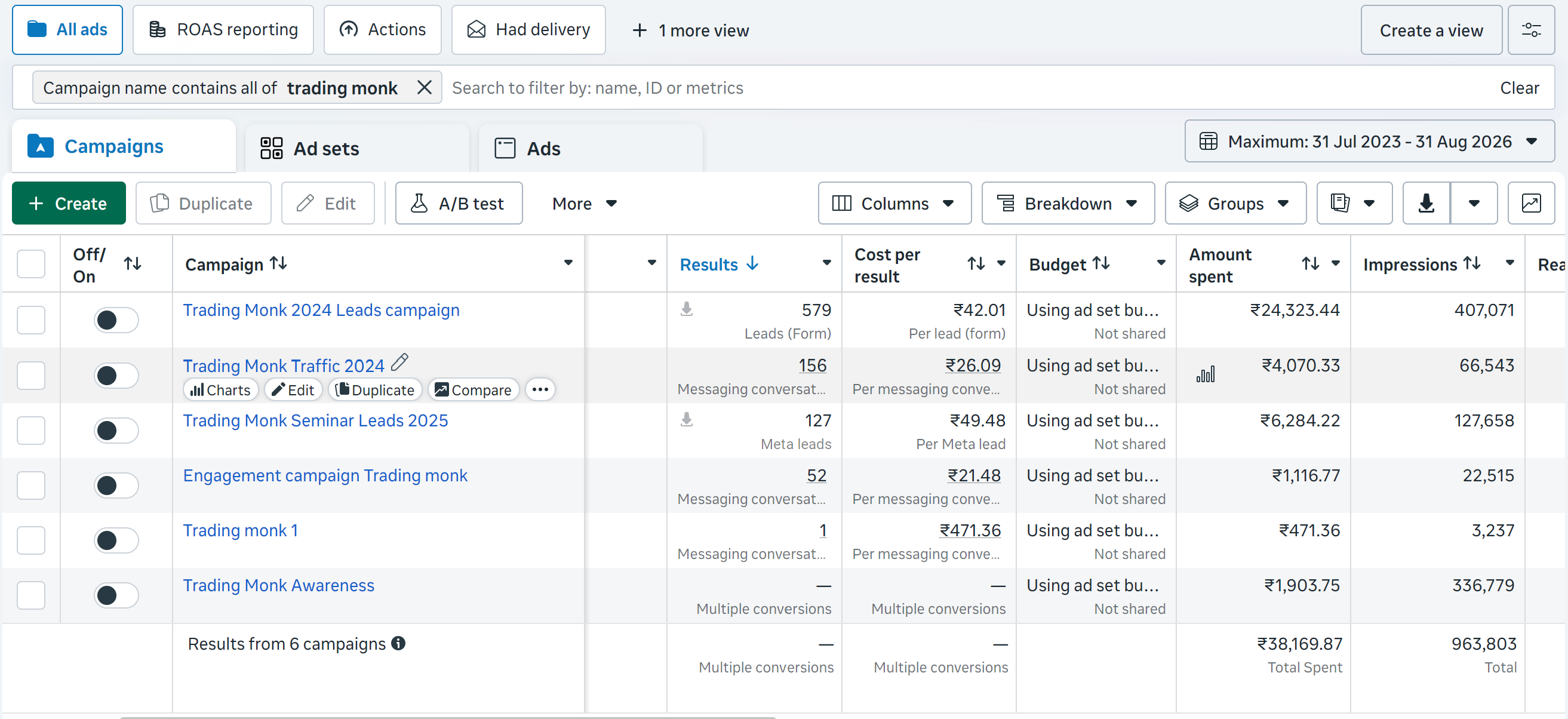
Task: Toggle on Engagement campaign Trading monk
Action: point(116,486)
